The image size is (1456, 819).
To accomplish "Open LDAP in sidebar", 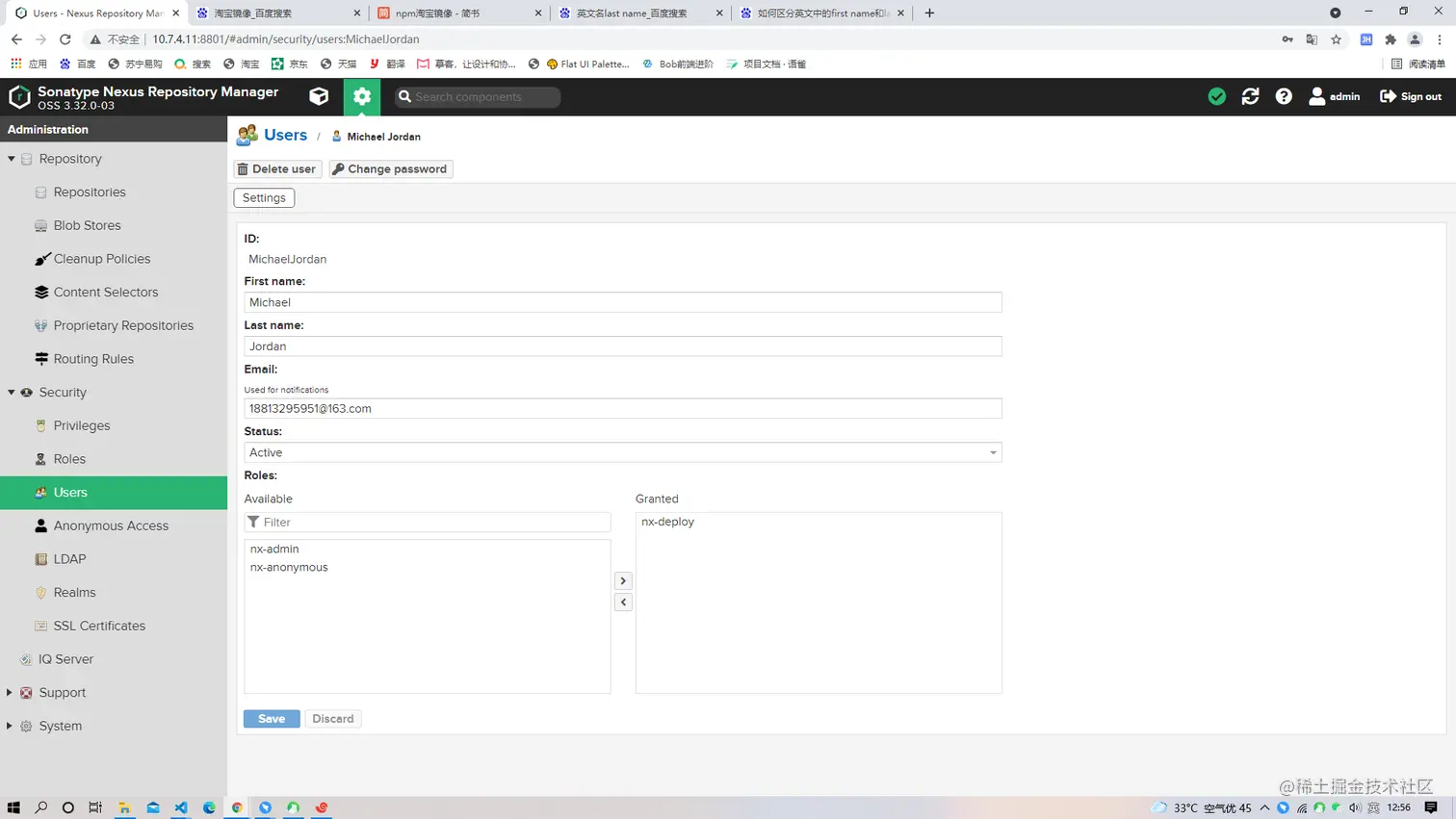I will coord(69,559).
